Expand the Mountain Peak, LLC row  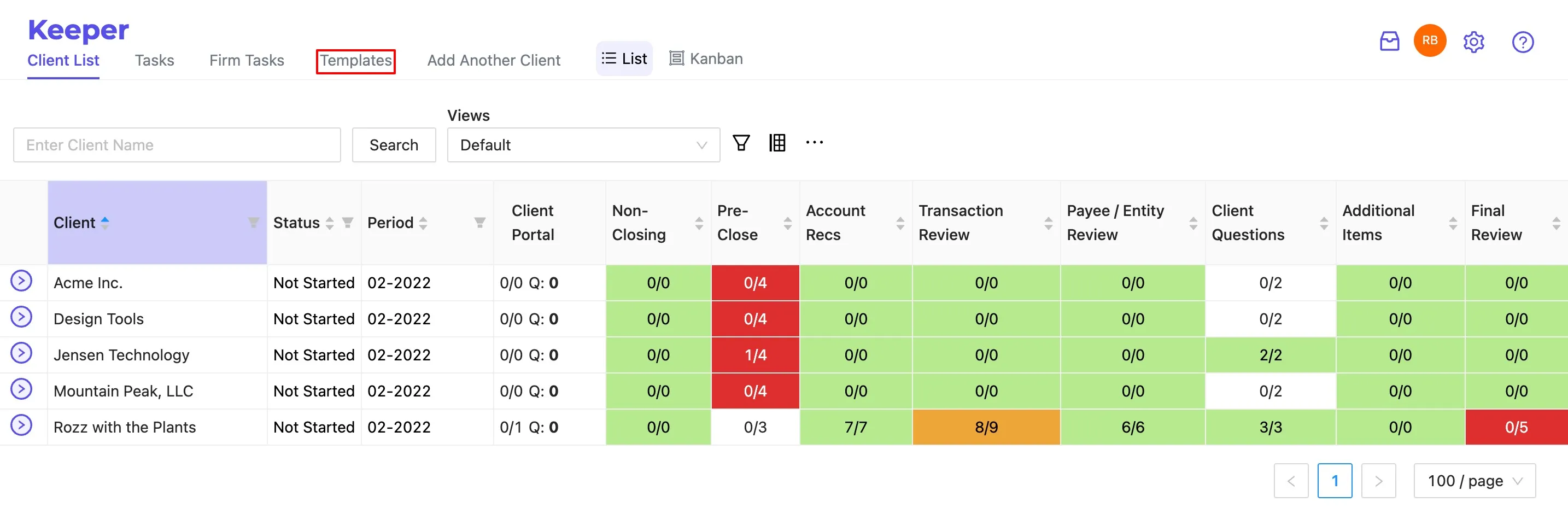tap(21, 389)
